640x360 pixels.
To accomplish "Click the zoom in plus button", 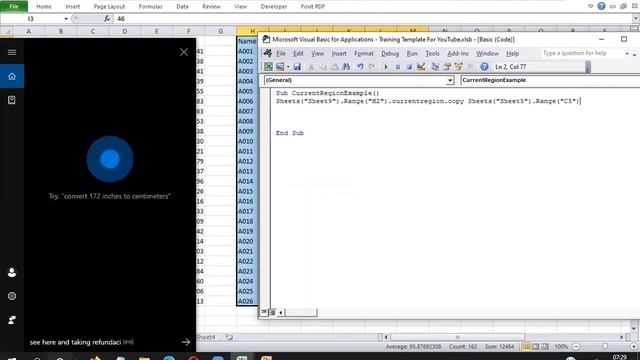I will 634,347.
